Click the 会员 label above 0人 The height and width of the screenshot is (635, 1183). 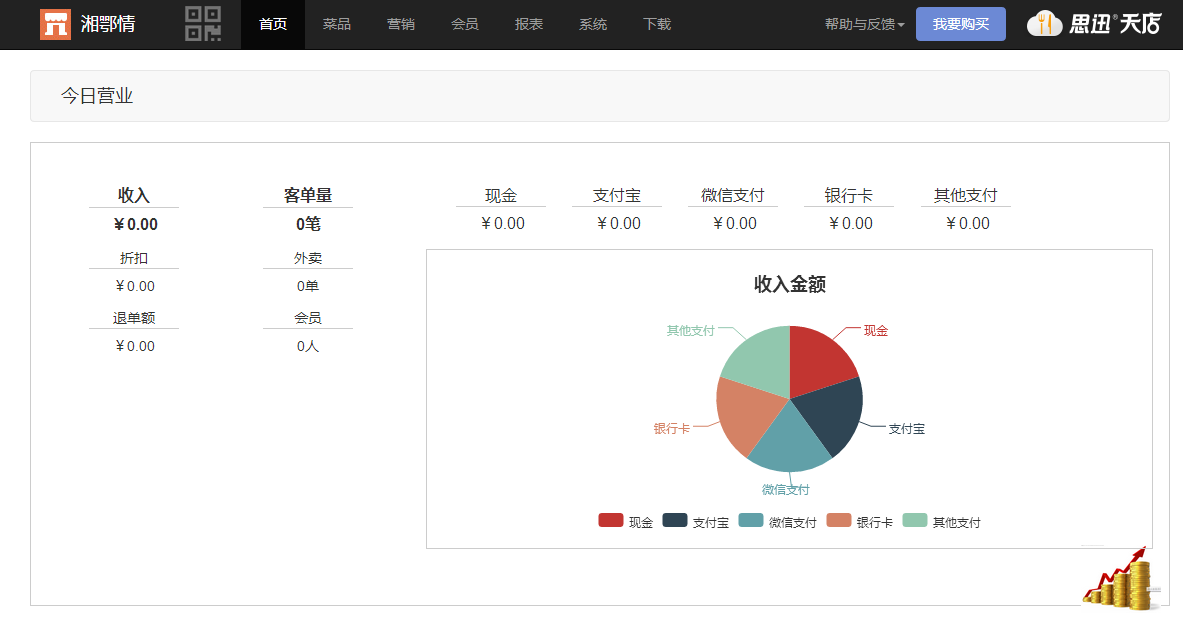click(x=308, y=318)
